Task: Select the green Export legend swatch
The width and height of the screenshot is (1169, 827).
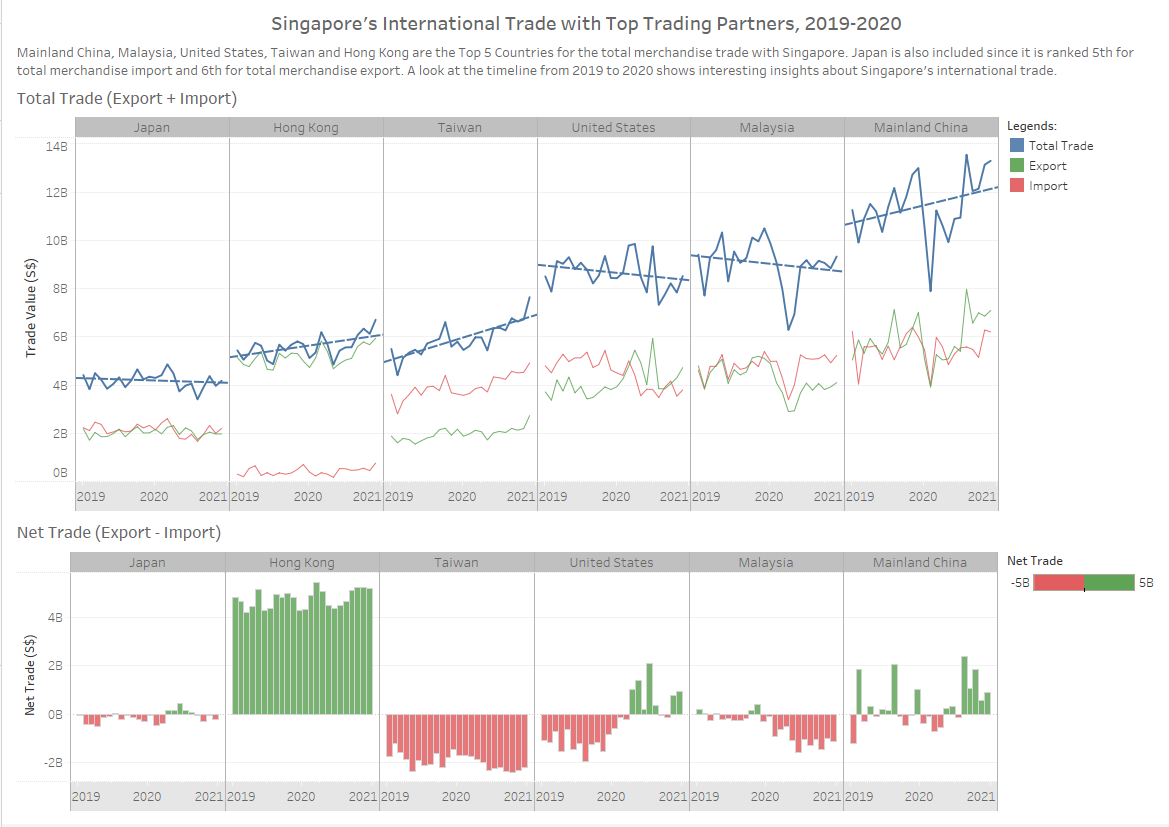Action: [x=1017, y=166]
